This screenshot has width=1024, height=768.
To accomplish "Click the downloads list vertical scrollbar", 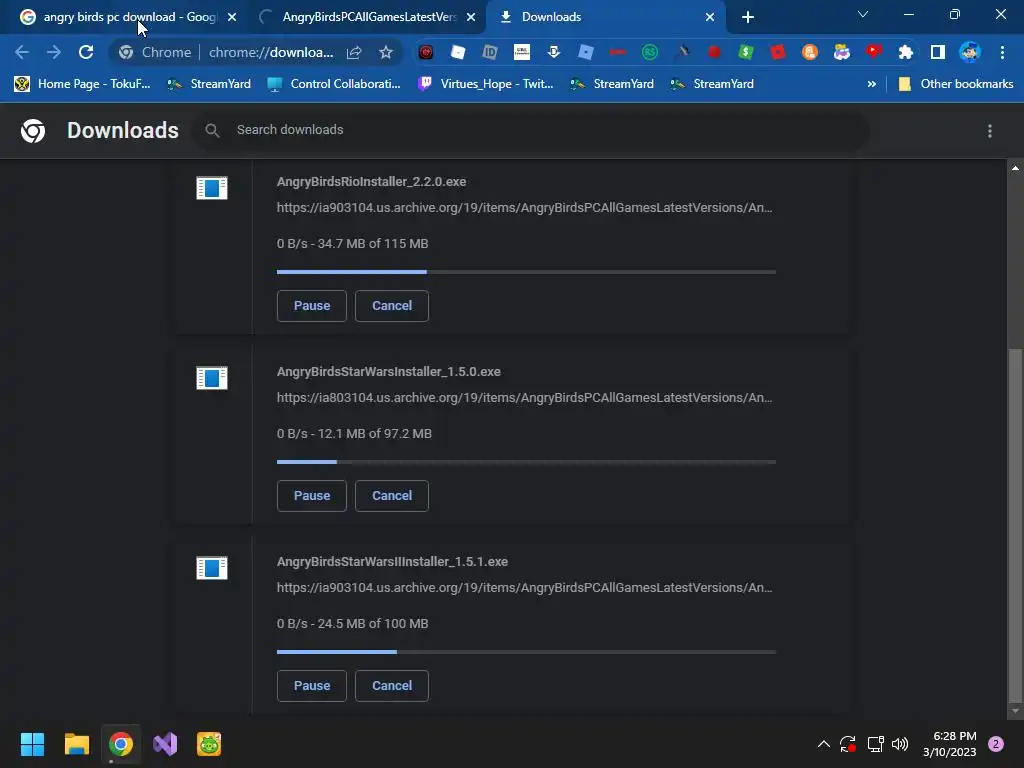I will [1015, 525].
